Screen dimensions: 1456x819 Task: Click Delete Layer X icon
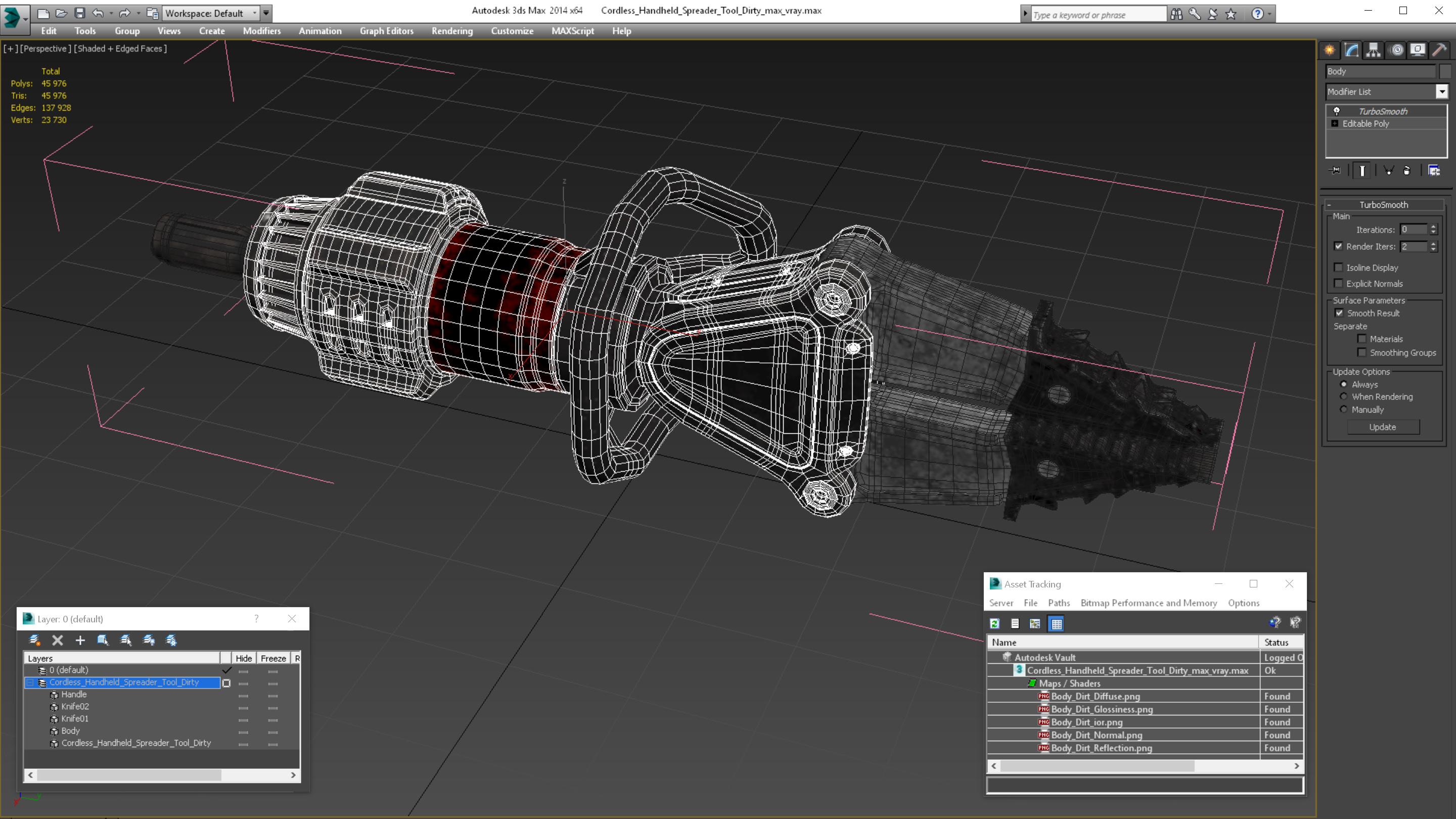[x=58, y=640]
